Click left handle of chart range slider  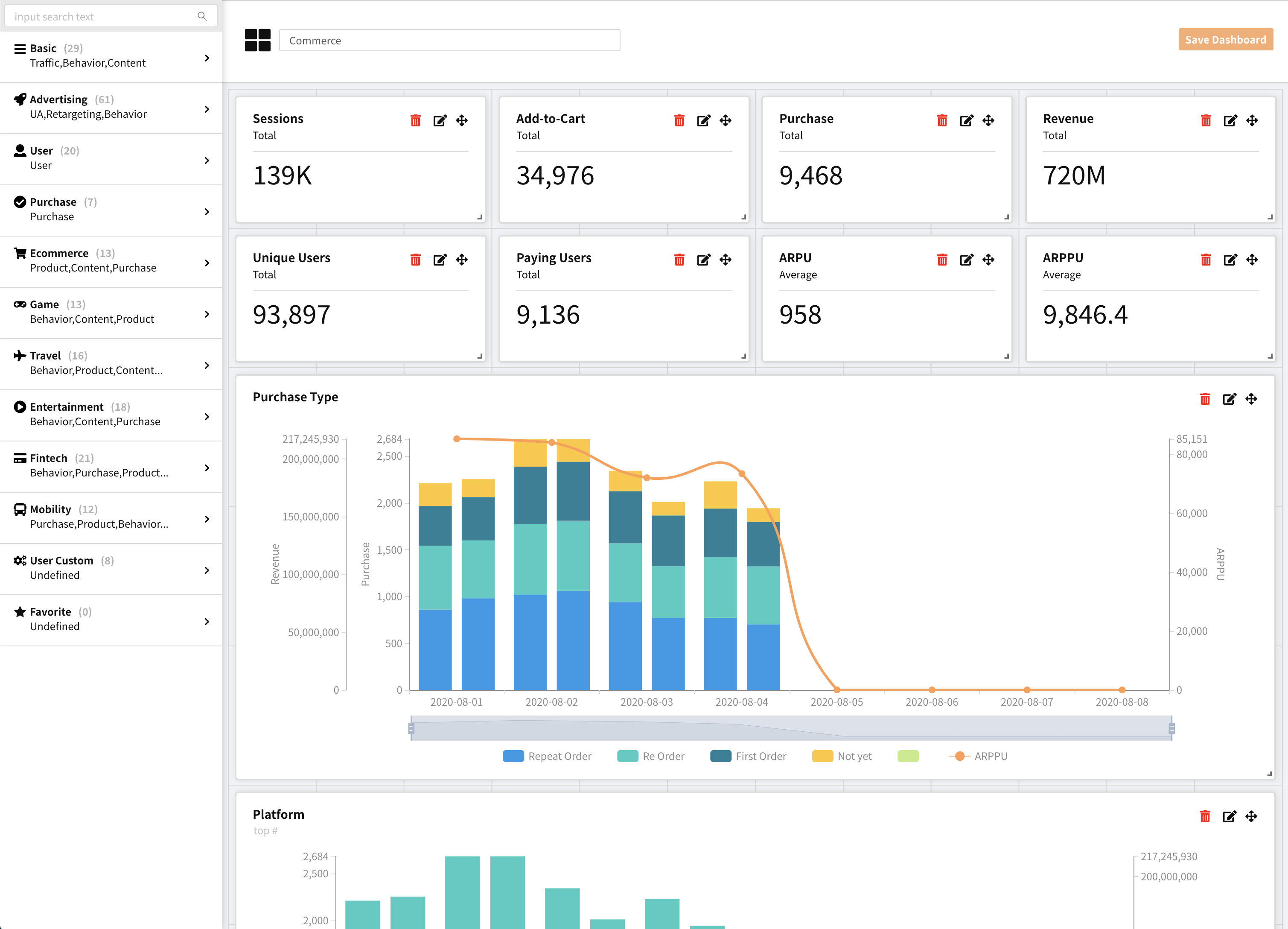pos(411,728)
